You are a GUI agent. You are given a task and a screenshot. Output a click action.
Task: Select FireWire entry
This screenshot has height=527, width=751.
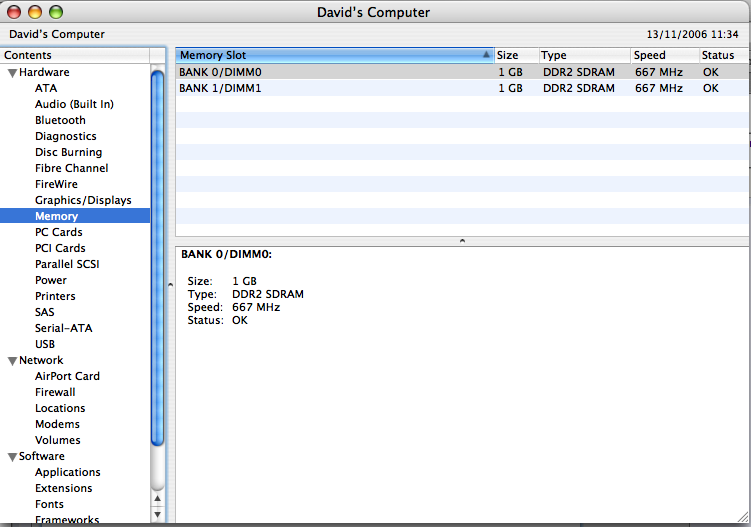point(56,184)
